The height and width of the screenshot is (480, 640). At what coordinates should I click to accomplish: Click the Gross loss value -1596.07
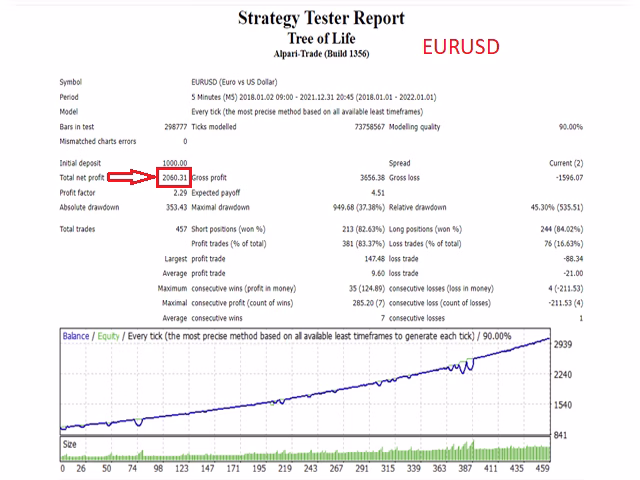click(x=569, y=178)
